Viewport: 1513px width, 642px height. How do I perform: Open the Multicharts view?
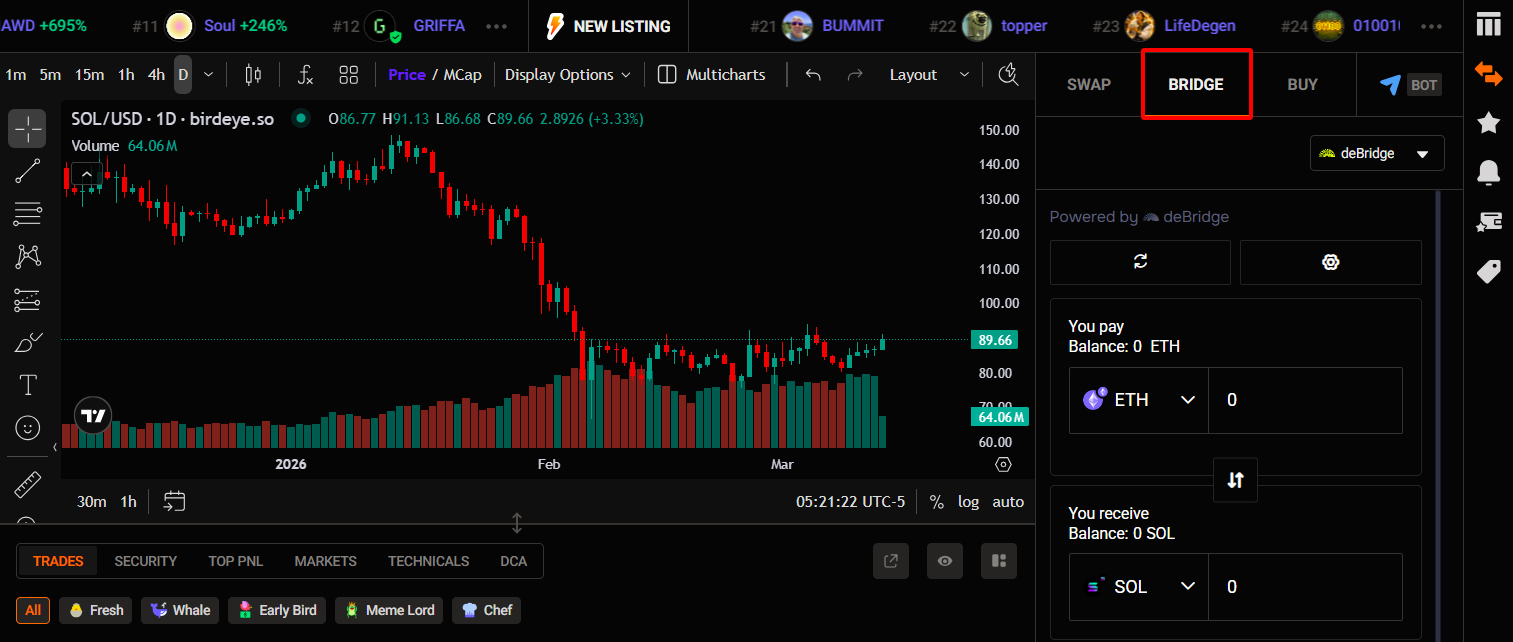click(x=711, y=75)
